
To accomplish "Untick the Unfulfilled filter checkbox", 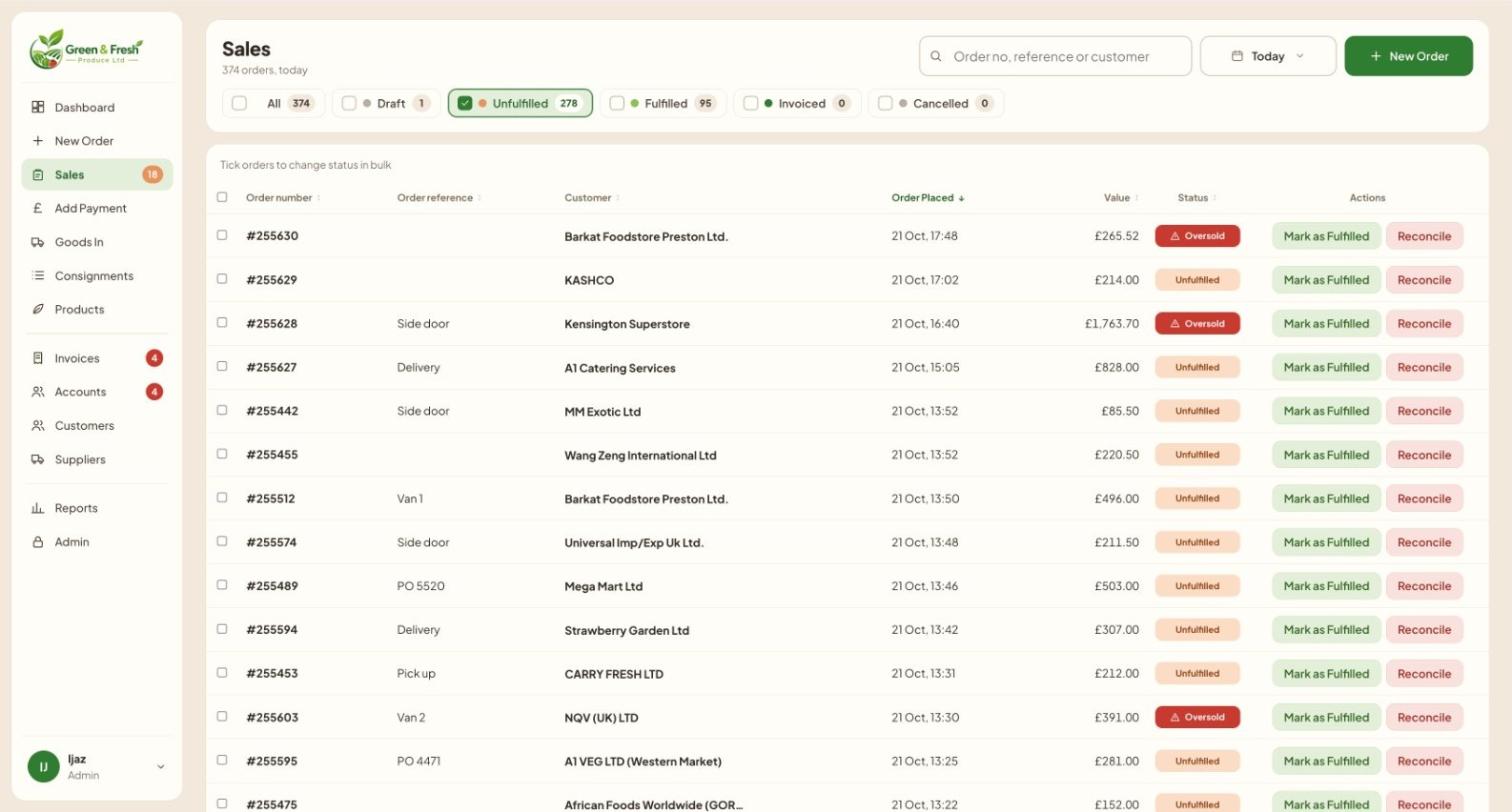I will click(465, 103).
